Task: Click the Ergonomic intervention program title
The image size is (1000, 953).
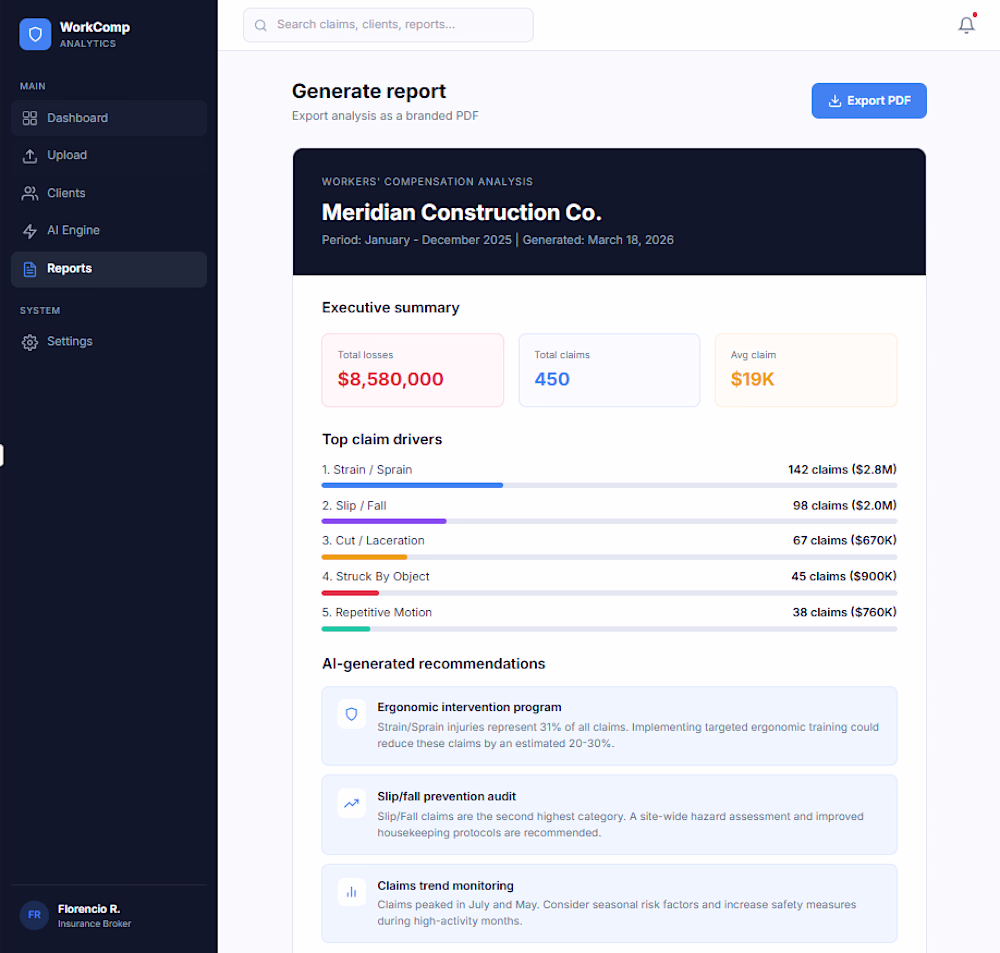Action: point(469,707)
